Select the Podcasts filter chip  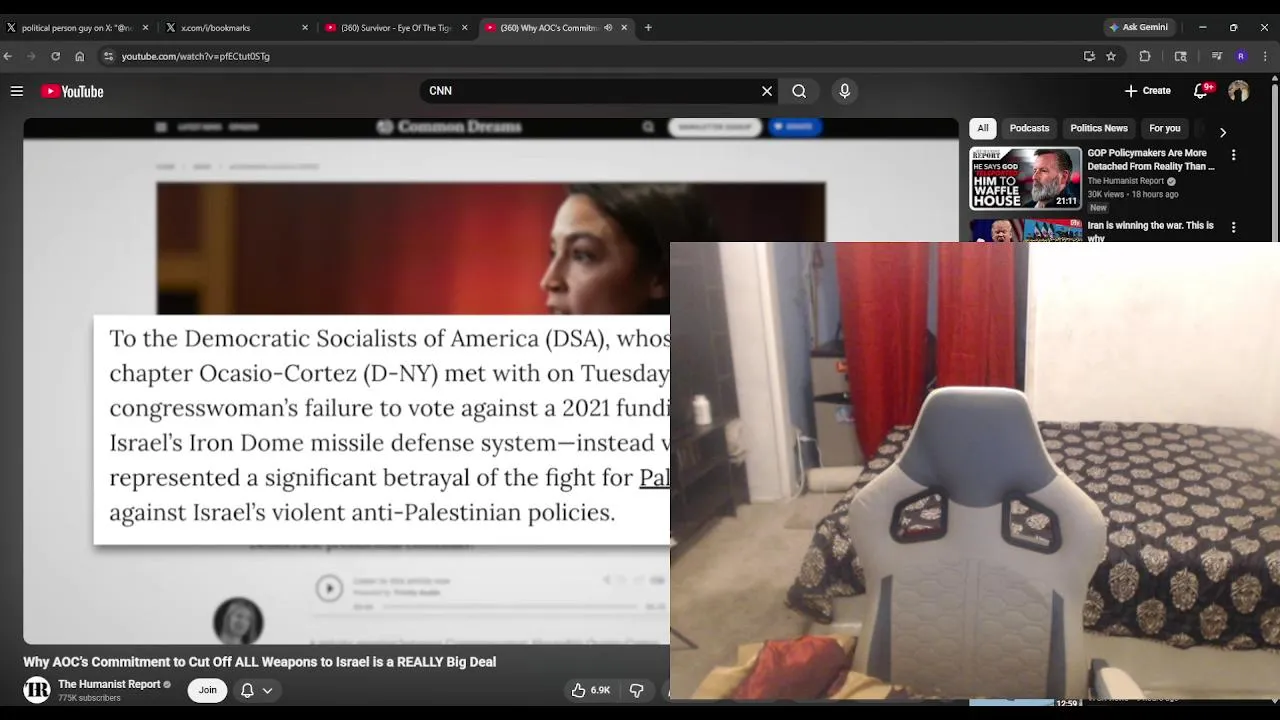(x=1029, y=128)
